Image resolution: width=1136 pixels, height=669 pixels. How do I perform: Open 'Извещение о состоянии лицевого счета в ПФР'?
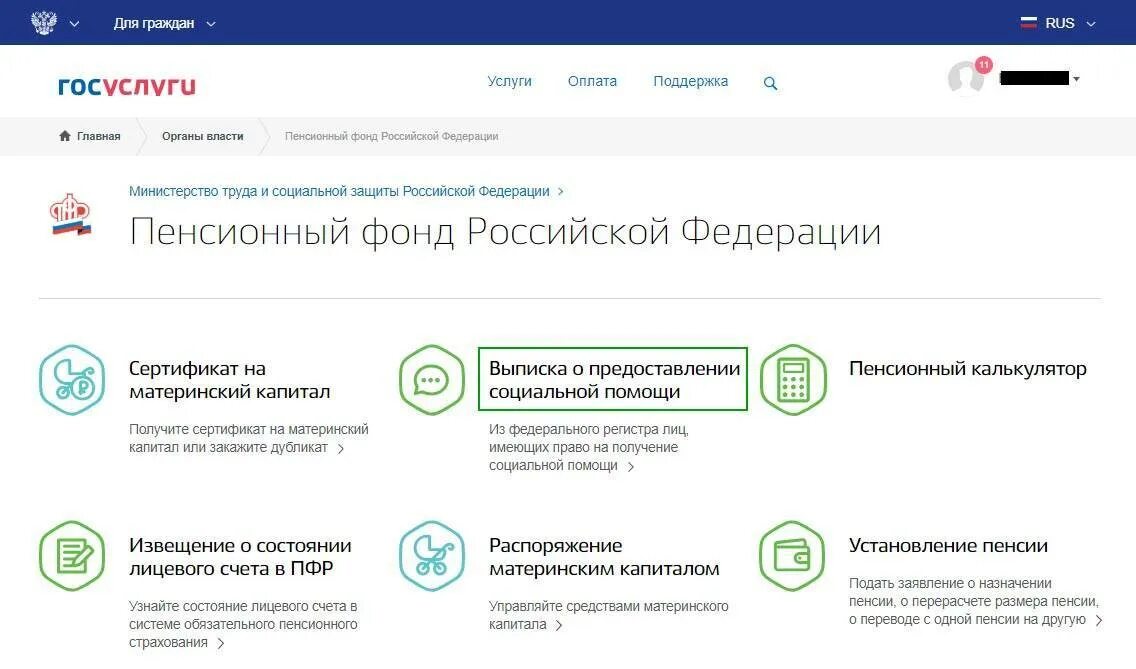[240, 557]
